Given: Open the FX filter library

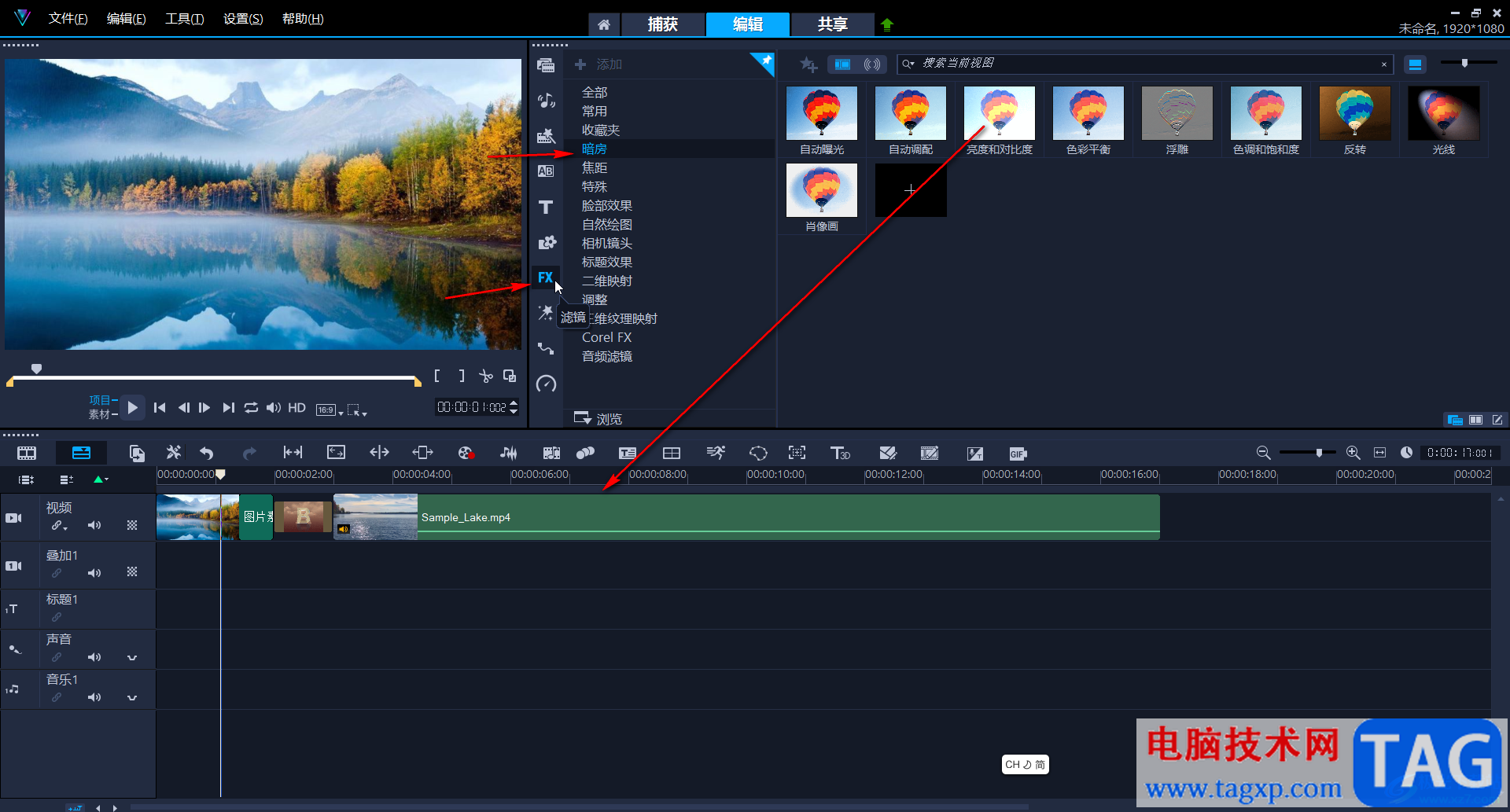Looking at the screenshot, I should tap(545, 277).
